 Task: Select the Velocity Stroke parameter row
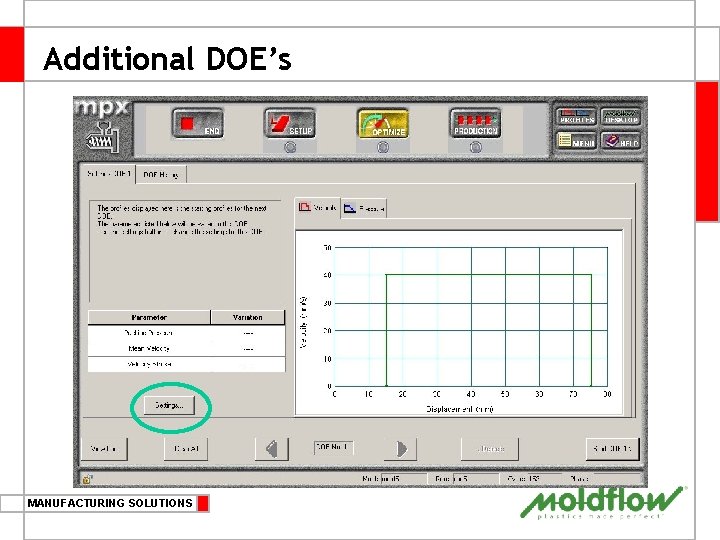pyautogui.click(x=186, y=364)
